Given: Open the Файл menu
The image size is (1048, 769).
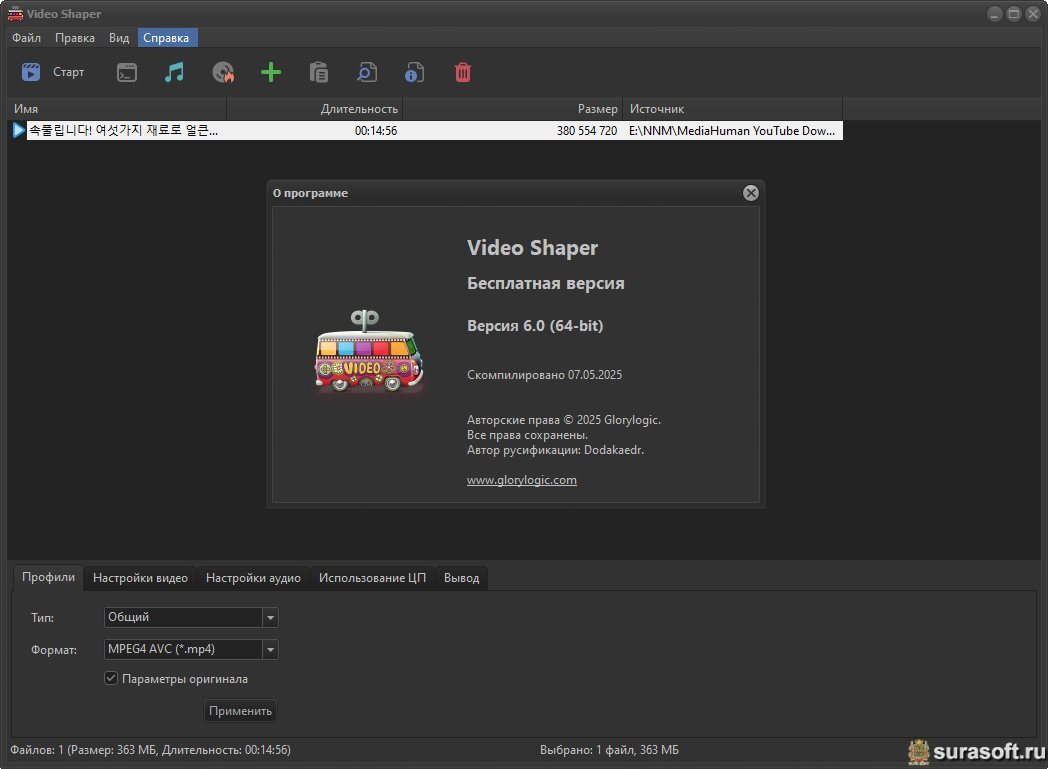Looking at the screenshot, I should pos(26,38).
